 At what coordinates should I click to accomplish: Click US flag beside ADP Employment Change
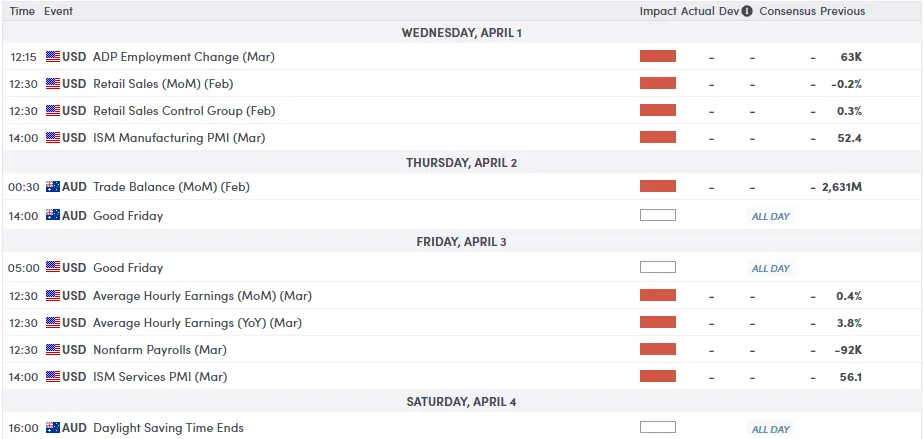pos(53,57)
